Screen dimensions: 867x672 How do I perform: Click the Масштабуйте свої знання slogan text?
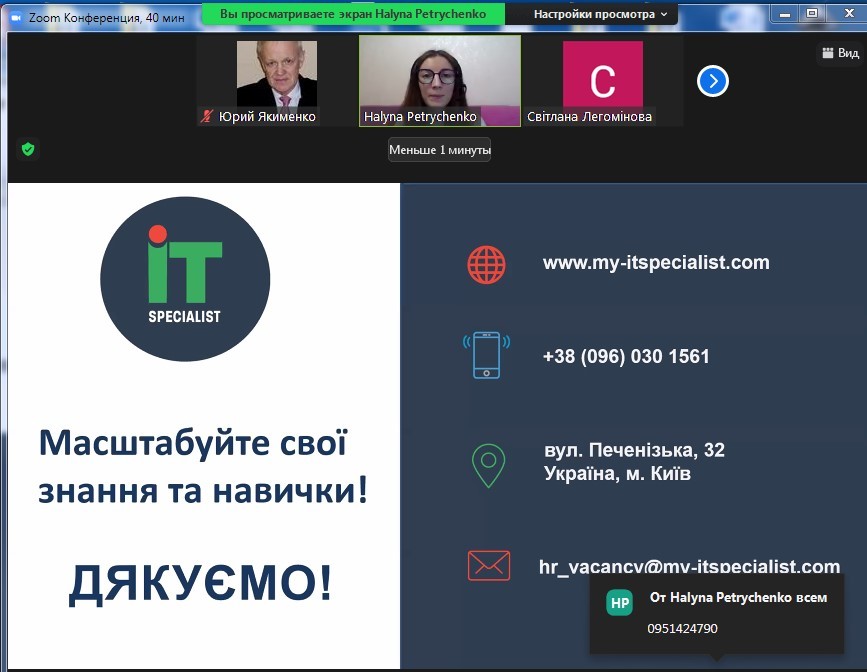click(202, 466)
